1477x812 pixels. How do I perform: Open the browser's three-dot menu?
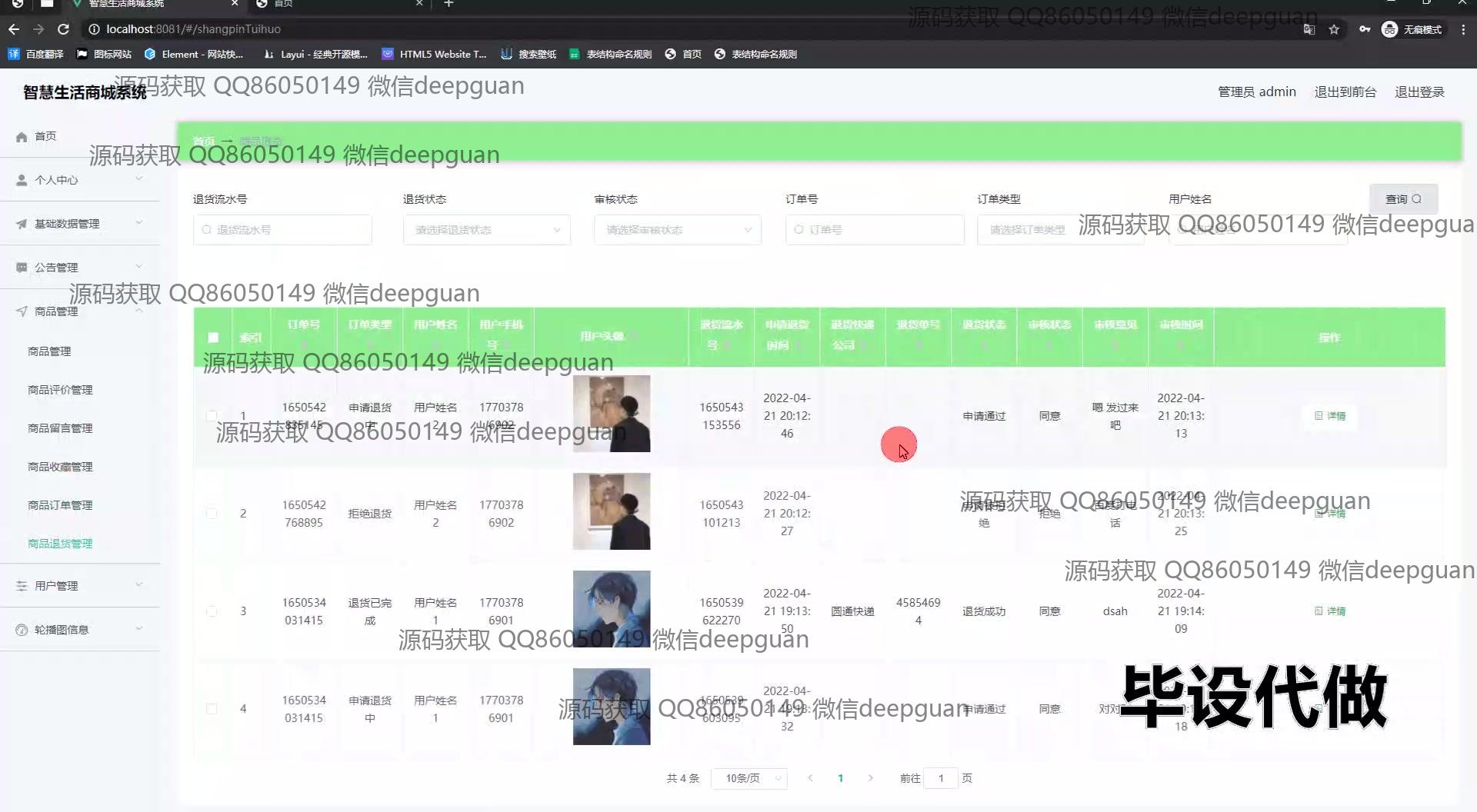point(1463,29)
